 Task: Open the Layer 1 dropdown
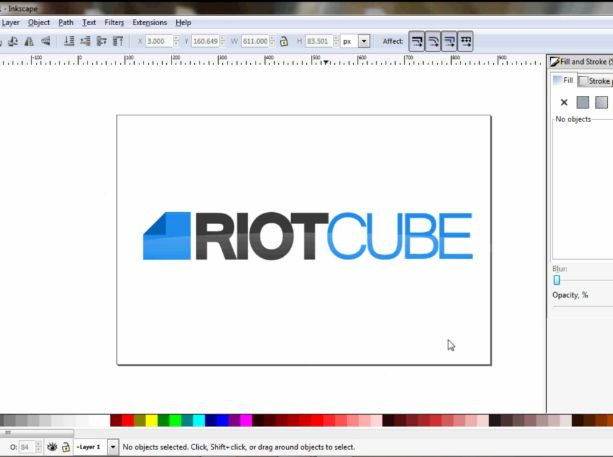[113, 446]
